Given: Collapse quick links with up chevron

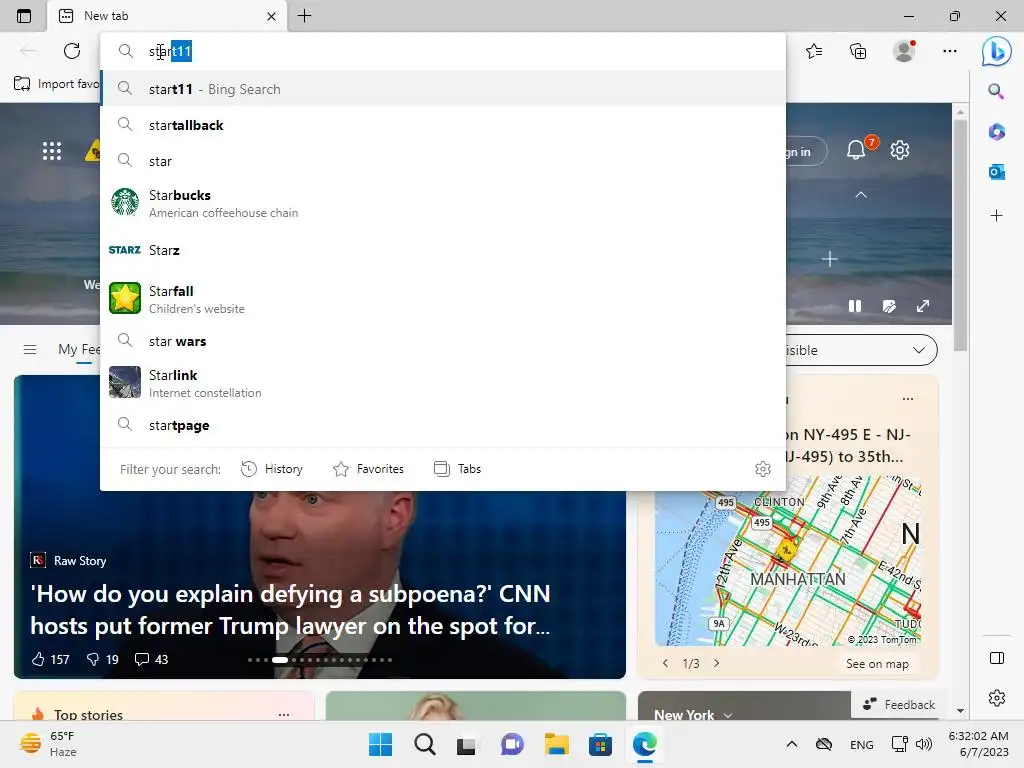Looking at the screenshot, I should [x=861, y=195].
